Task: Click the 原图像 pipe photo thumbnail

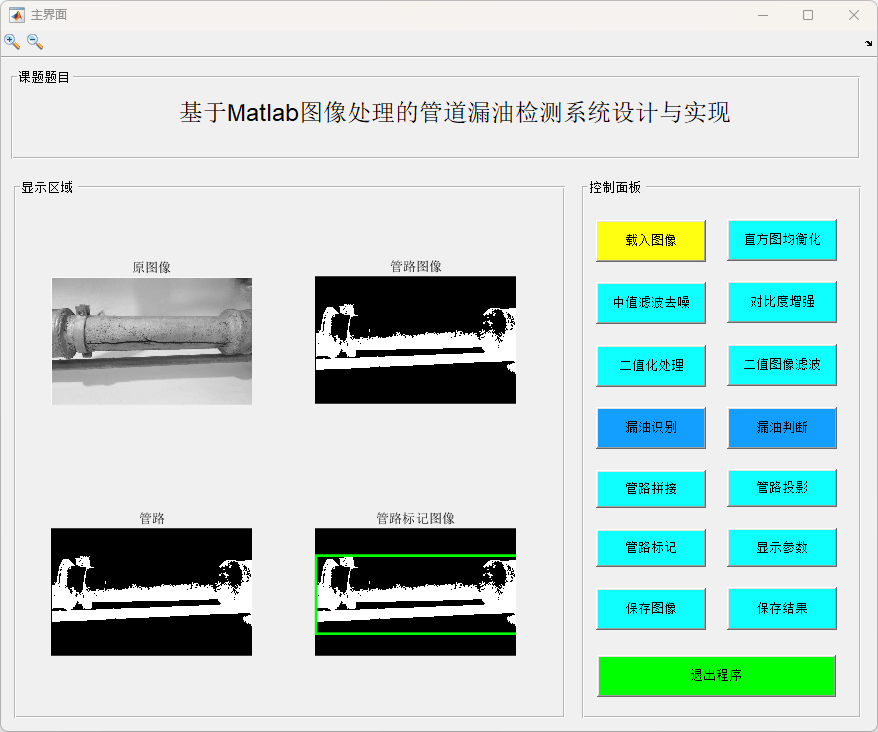Action: 152,341
